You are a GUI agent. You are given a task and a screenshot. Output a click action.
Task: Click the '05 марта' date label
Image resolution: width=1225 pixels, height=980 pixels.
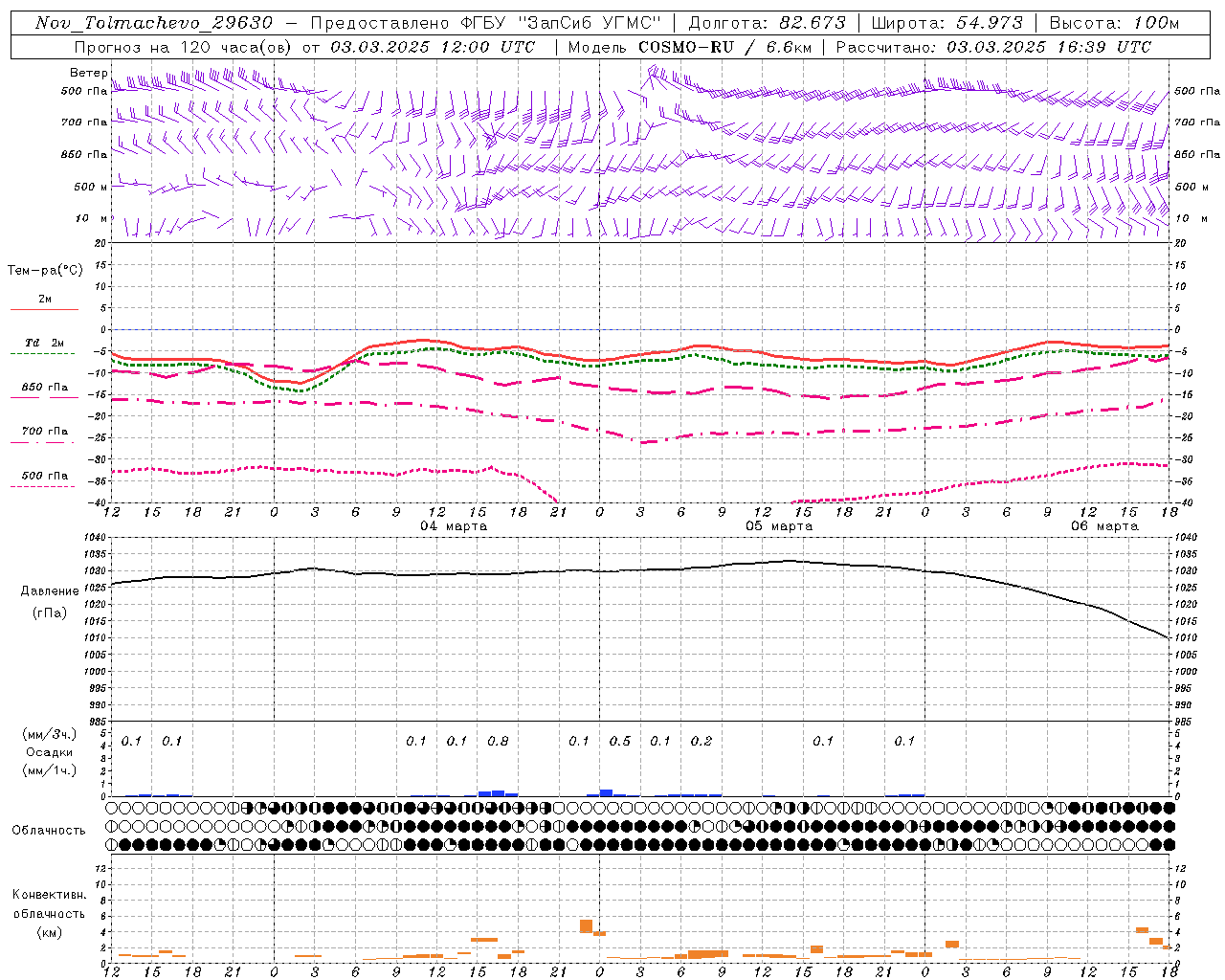point(779,526)
